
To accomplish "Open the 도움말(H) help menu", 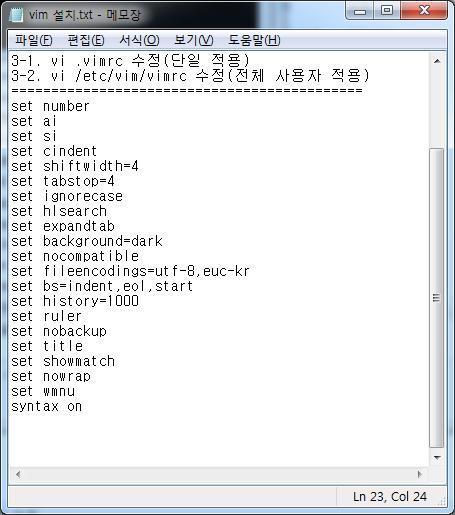I will [x=254, y=40].
